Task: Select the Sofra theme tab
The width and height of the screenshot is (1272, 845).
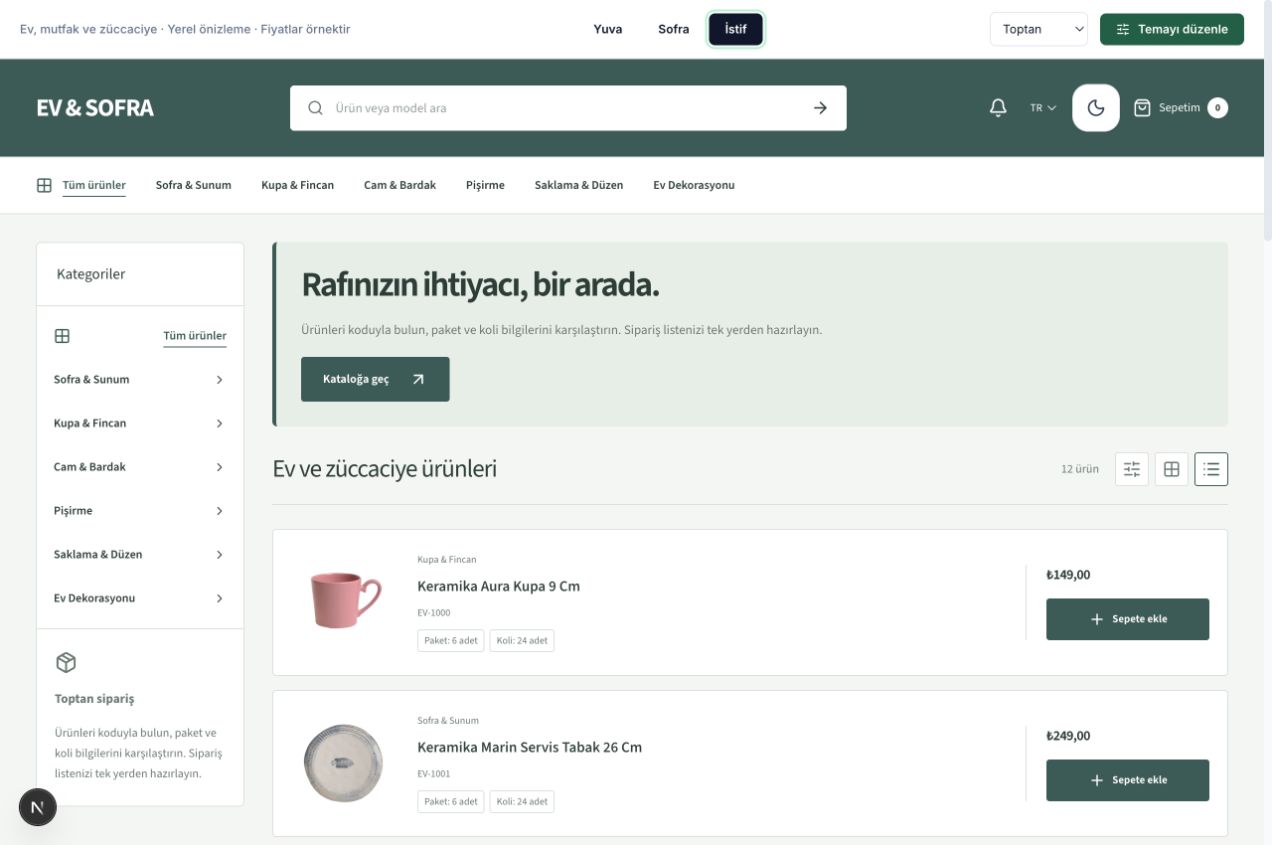Action: coord(674,29)
